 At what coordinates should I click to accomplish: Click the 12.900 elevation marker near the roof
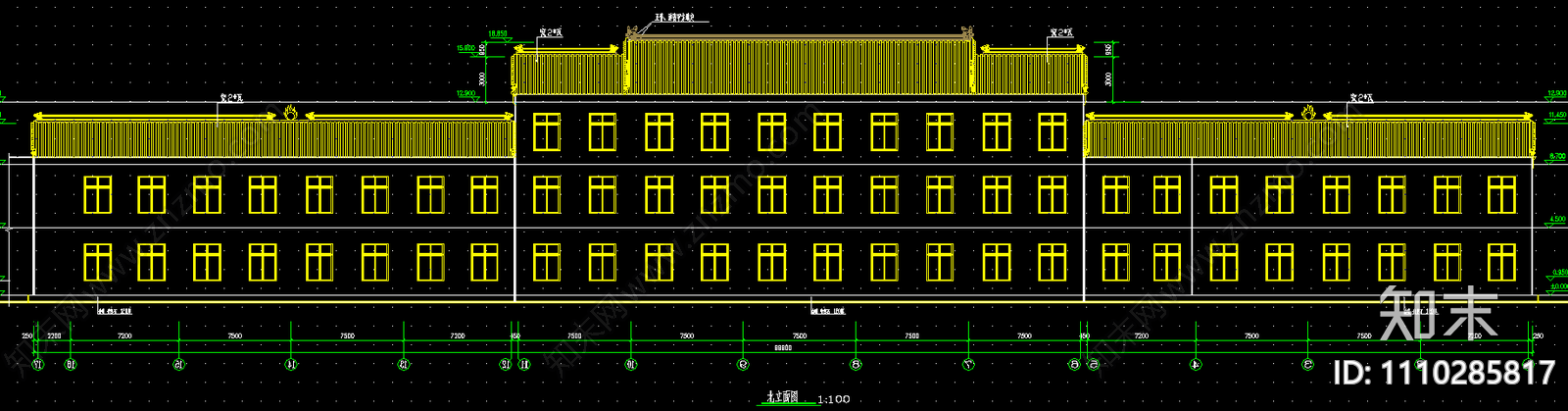click(x=466, y=94)
